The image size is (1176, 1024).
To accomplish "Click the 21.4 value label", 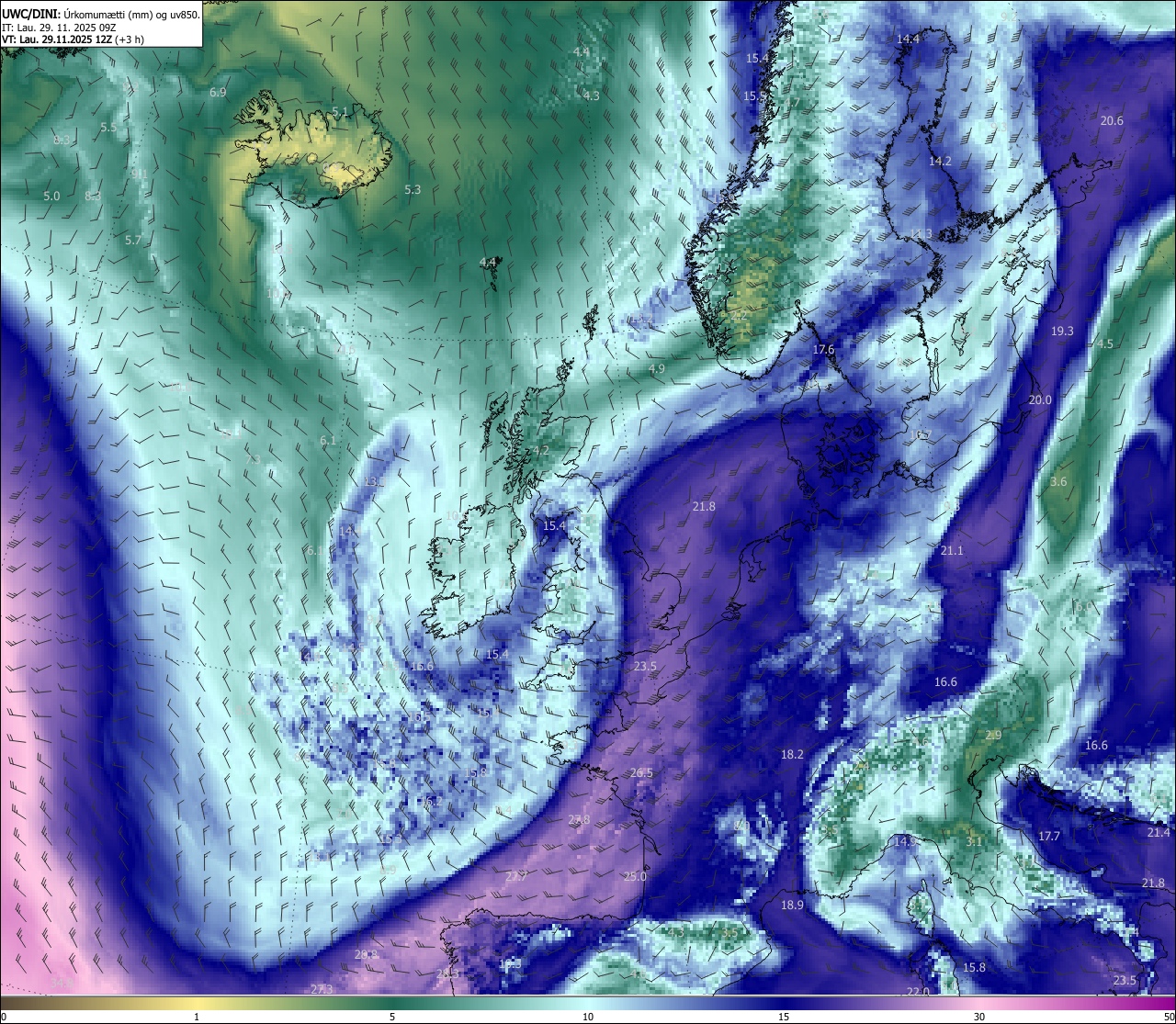I will pyautogui.click(x=1159, y=833).
